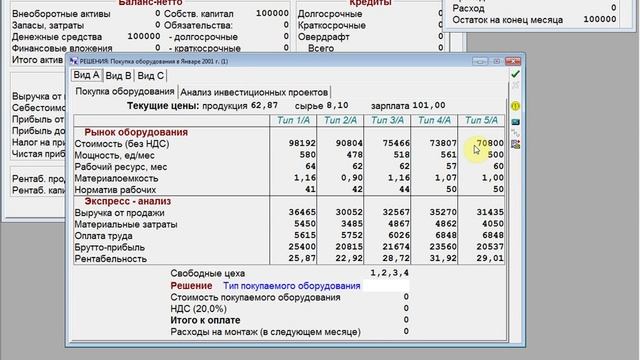
Task: Click the application icon in the Решения title bar
Action: point(73,61)
